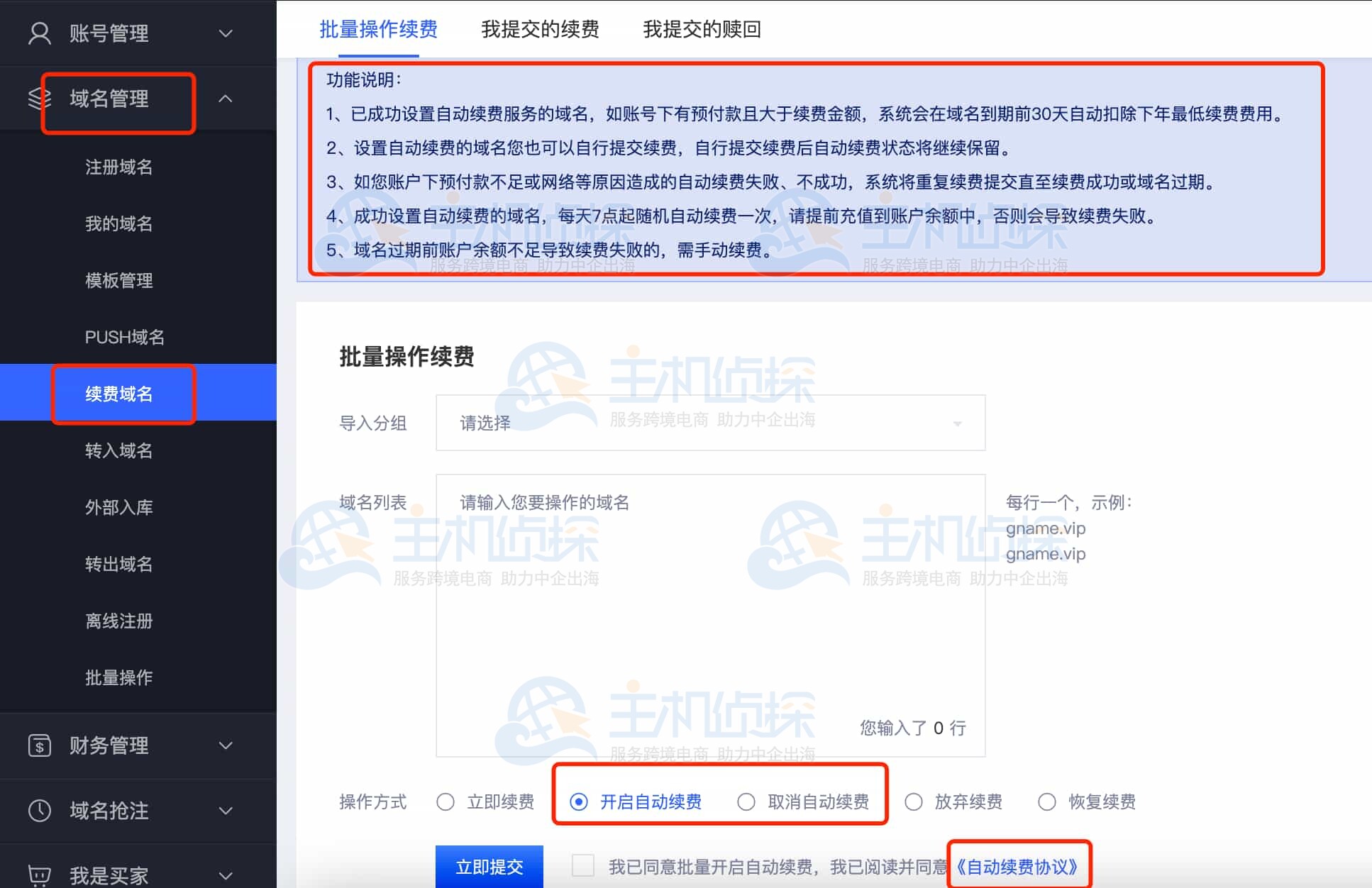This screenshot has height=888, width=1372.
Task: Expand the 财务管理 menu chevron
Action: pyautogui.click(x=226, y=745)
